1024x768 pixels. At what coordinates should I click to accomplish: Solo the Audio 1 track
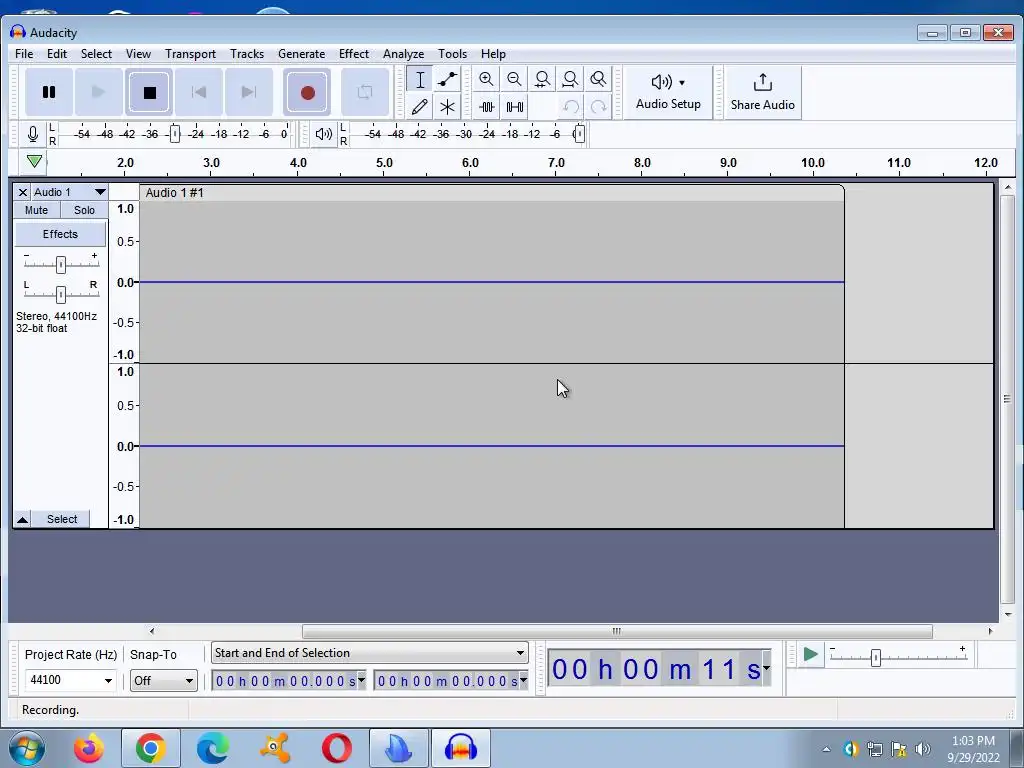pyautogui.click(x=84, y=210)
